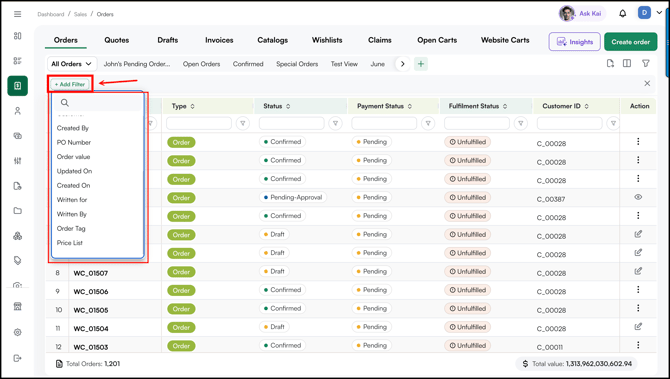Click the + Add Filter button

coord(70,84)
